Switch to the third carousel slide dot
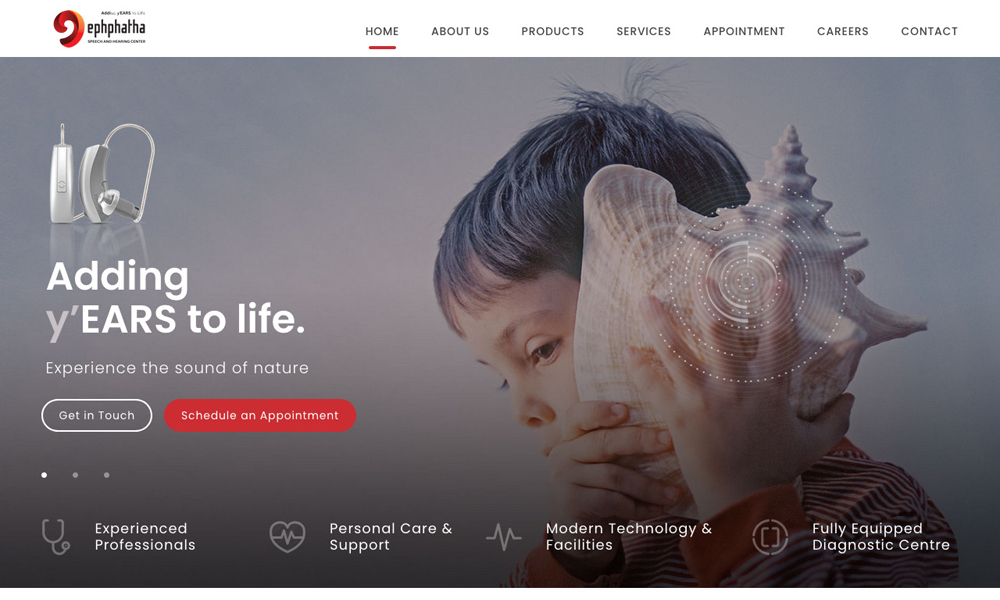 [x=107, y=475]
